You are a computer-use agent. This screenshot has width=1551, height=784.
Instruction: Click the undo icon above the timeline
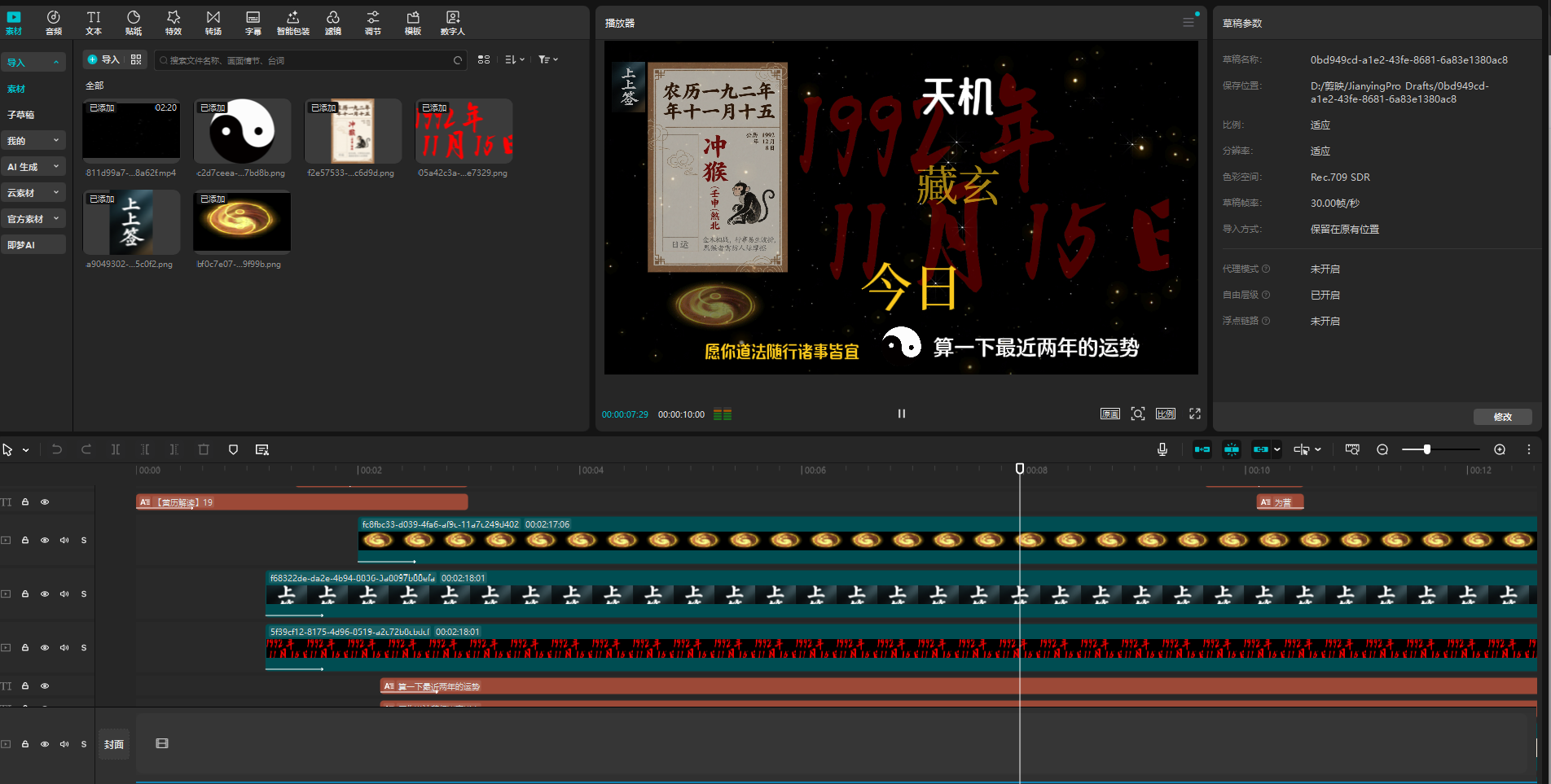pos(56,449)
